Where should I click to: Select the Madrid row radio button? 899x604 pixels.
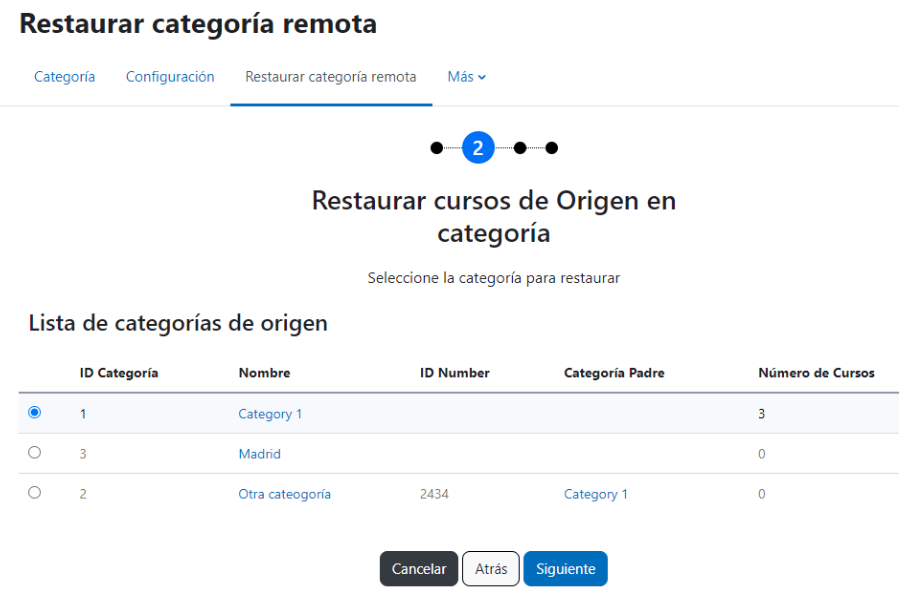[x=34, y=453]
